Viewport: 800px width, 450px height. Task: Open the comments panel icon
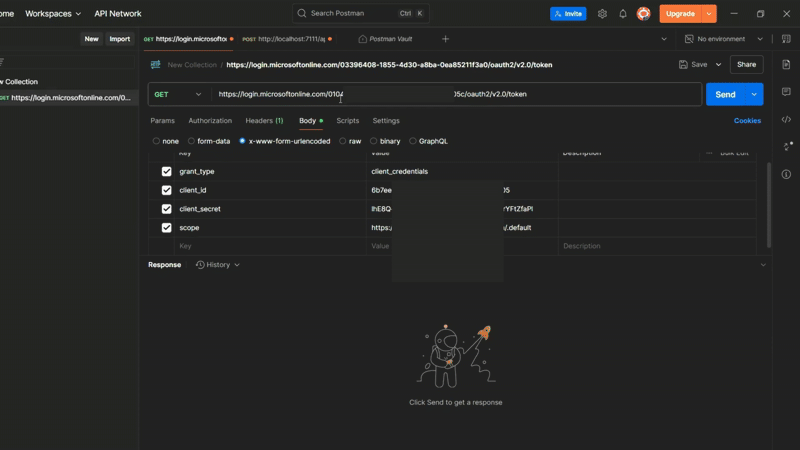click(x=786, y=92)
